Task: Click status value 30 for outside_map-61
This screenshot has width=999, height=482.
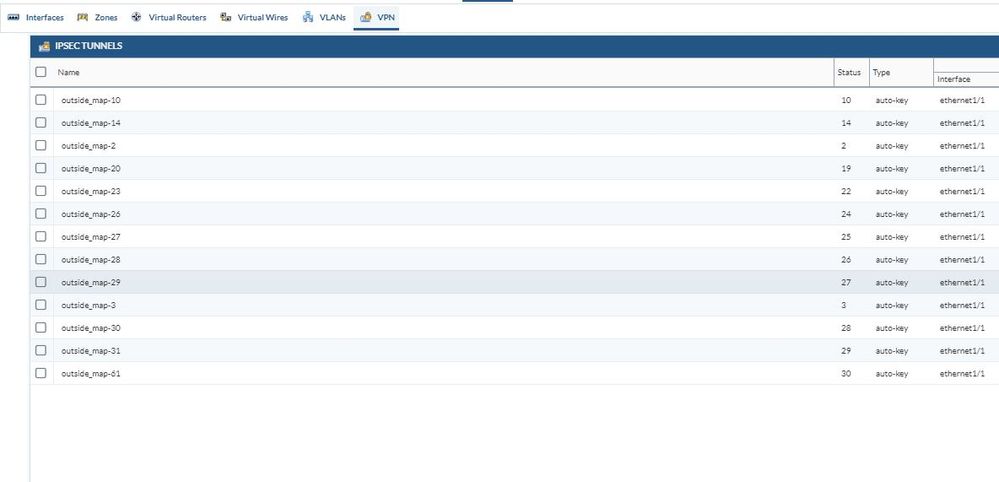Action: pos(846,374)
